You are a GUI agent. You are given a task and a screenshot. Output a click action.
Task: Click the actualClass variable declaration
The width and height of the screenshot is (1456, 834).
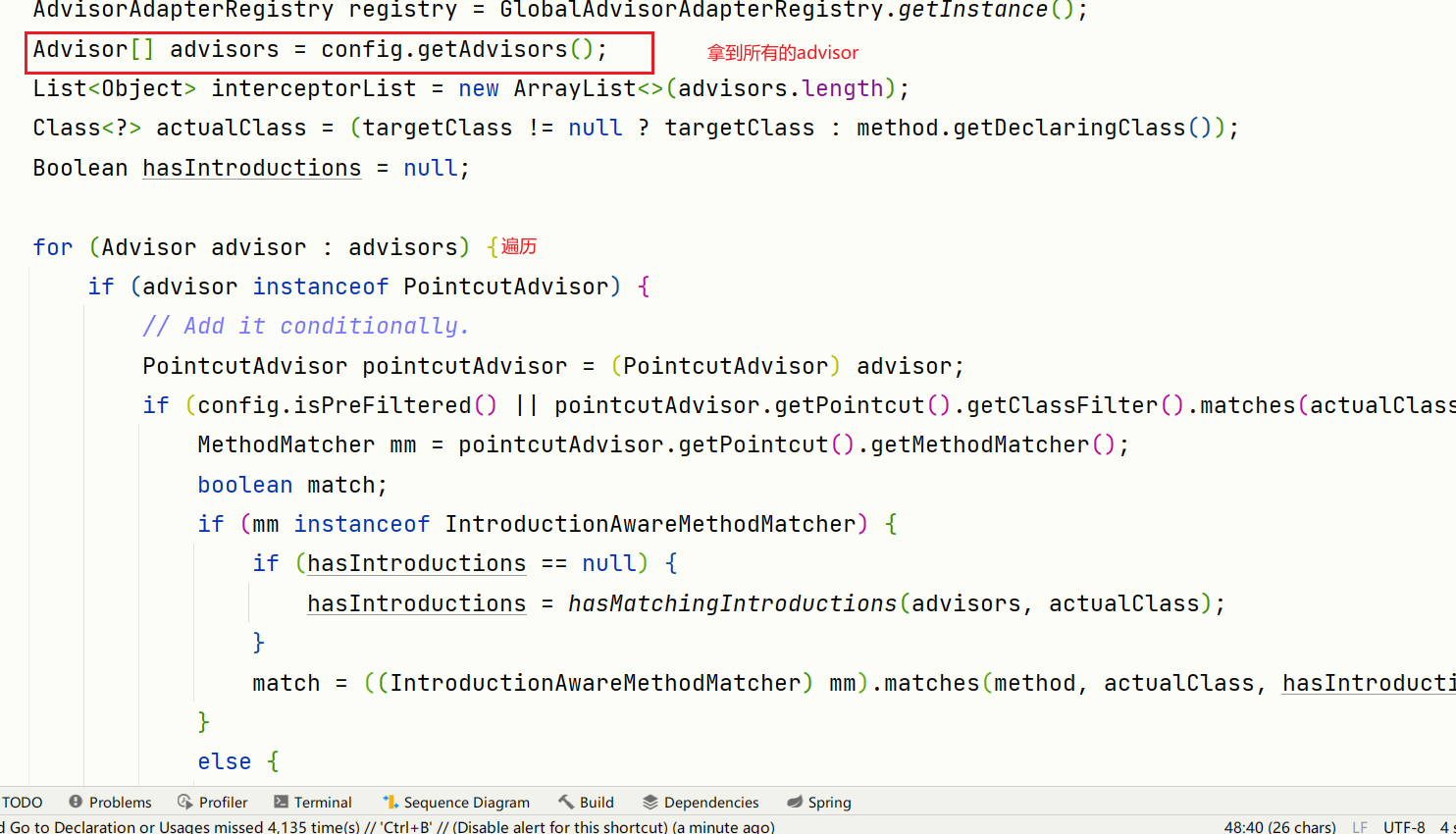232,129
